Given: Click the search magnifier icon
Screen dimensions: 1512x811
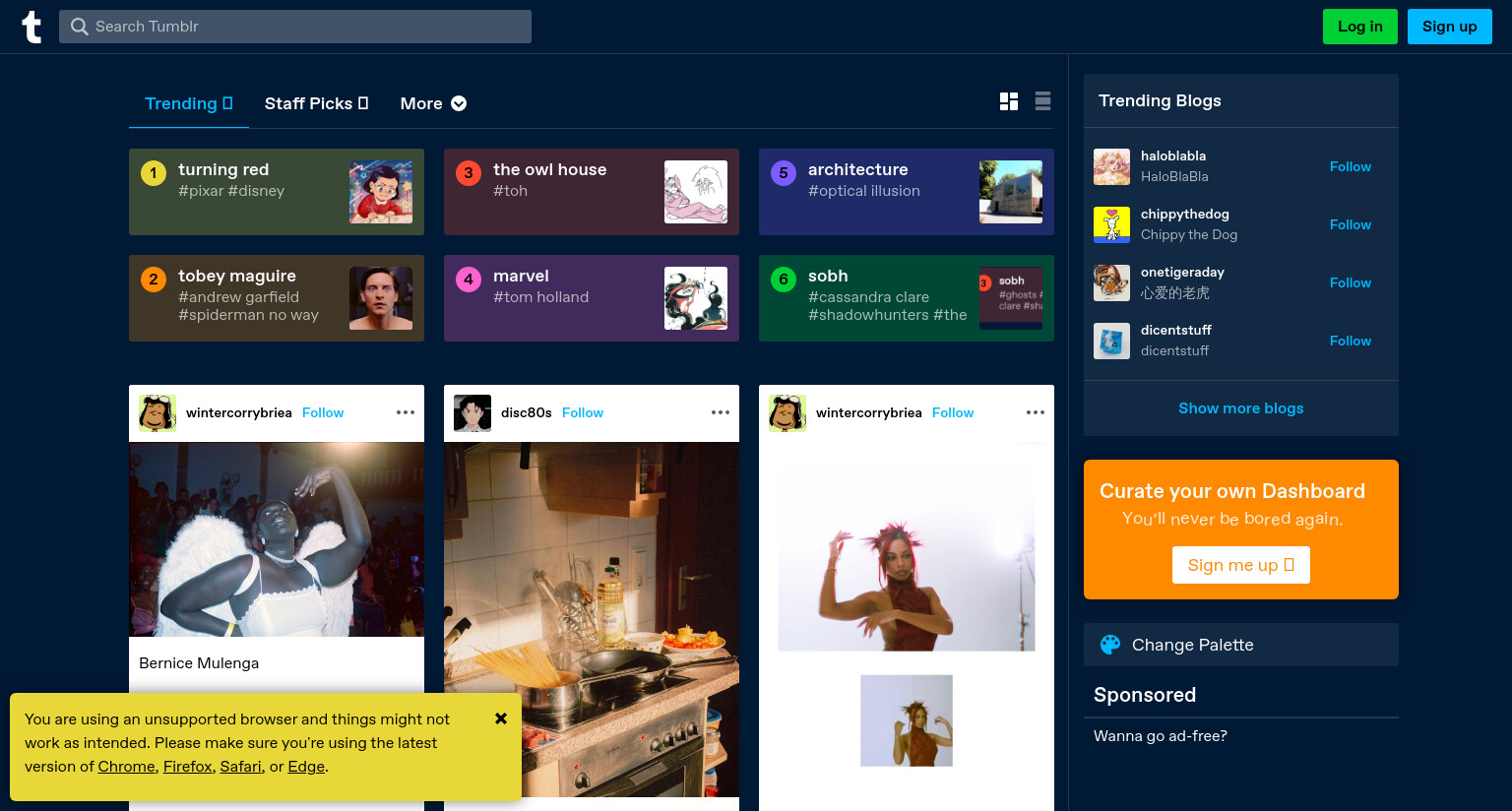Looking at the screenshot, I should click(x=80, y=27).
